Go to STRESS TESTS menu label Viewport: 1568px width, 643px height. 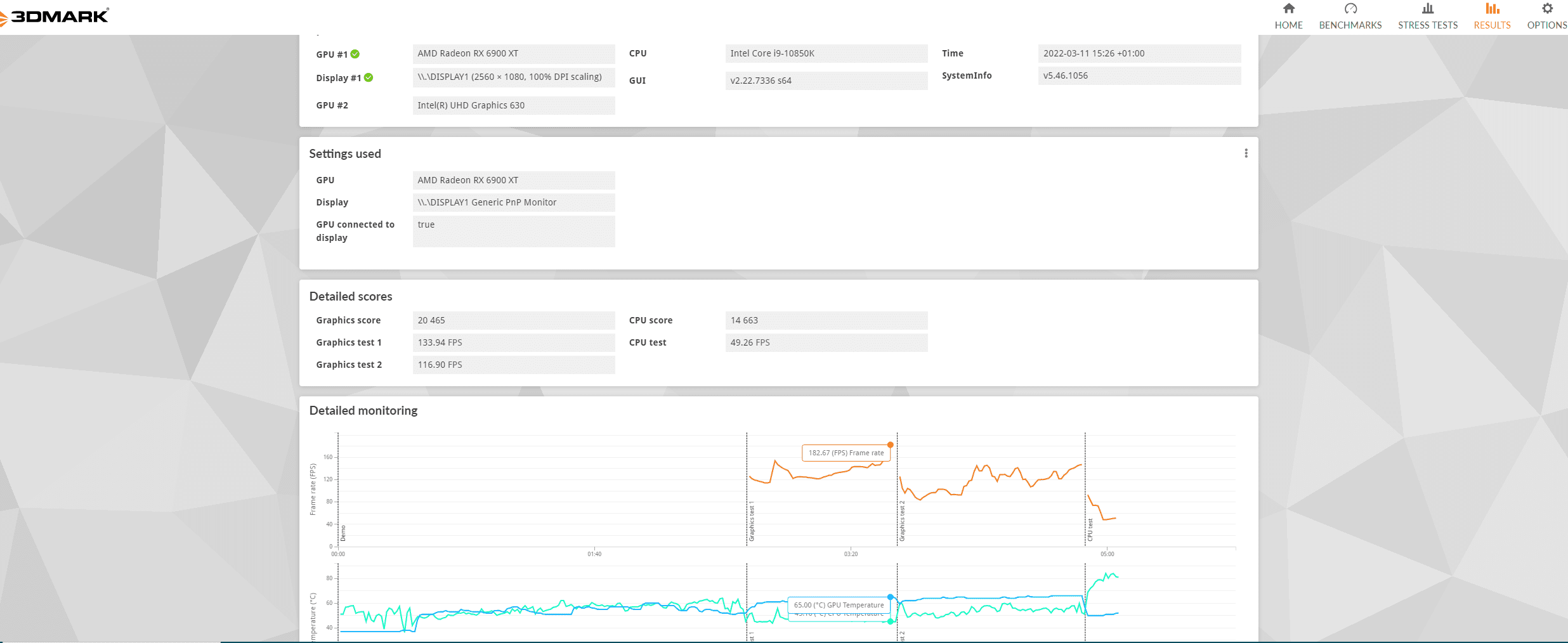[1428, 25]
